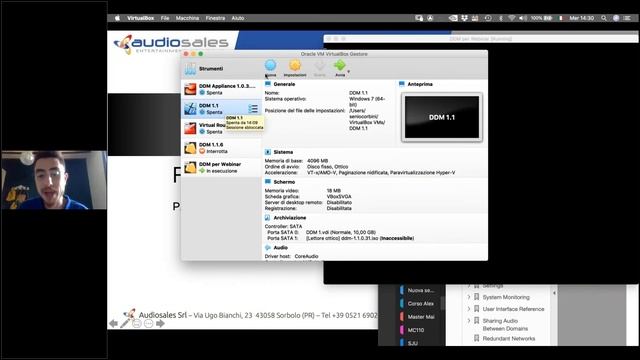Screen dimensions: 640x360
Task: Click the Schermo section header
Action: coord(284,182)
